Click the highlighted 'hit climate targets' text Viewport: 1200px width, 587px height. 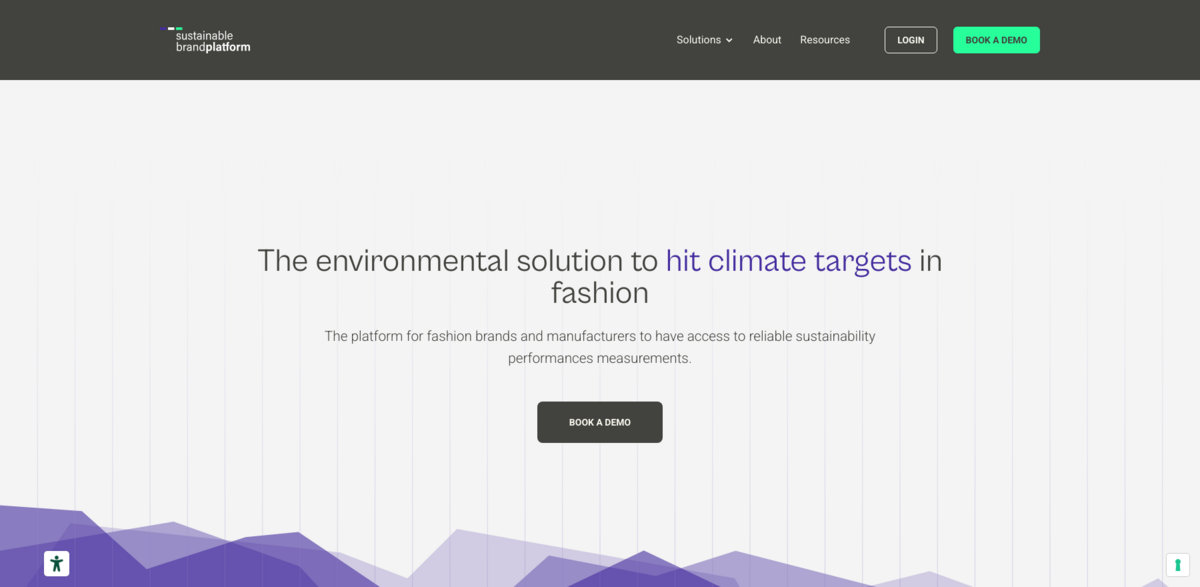pyautogui.click(x=789, y=261)
